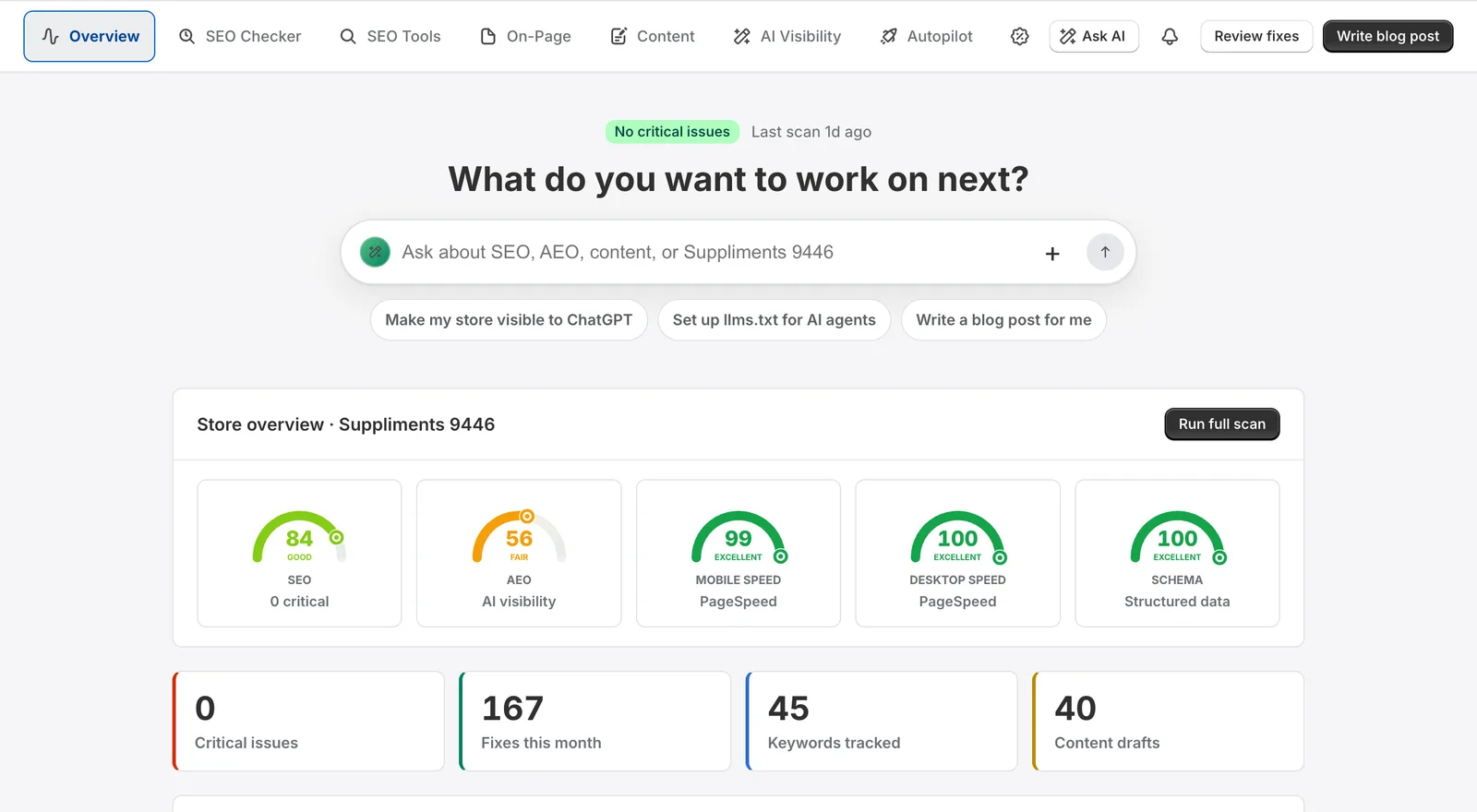The image size is (1477, 812).
Task: Open the AEO AI visibility score card
Action: [519, 553]
